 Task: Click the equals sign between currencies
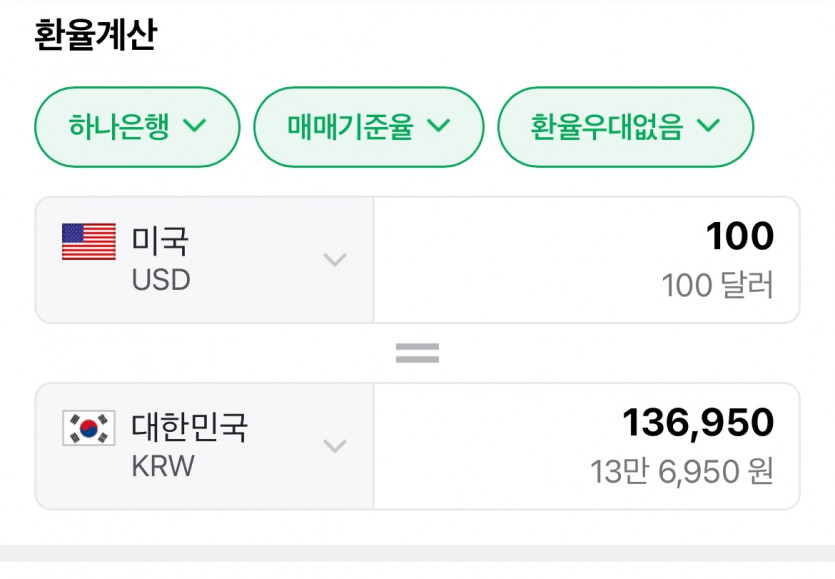pos(417,353)
